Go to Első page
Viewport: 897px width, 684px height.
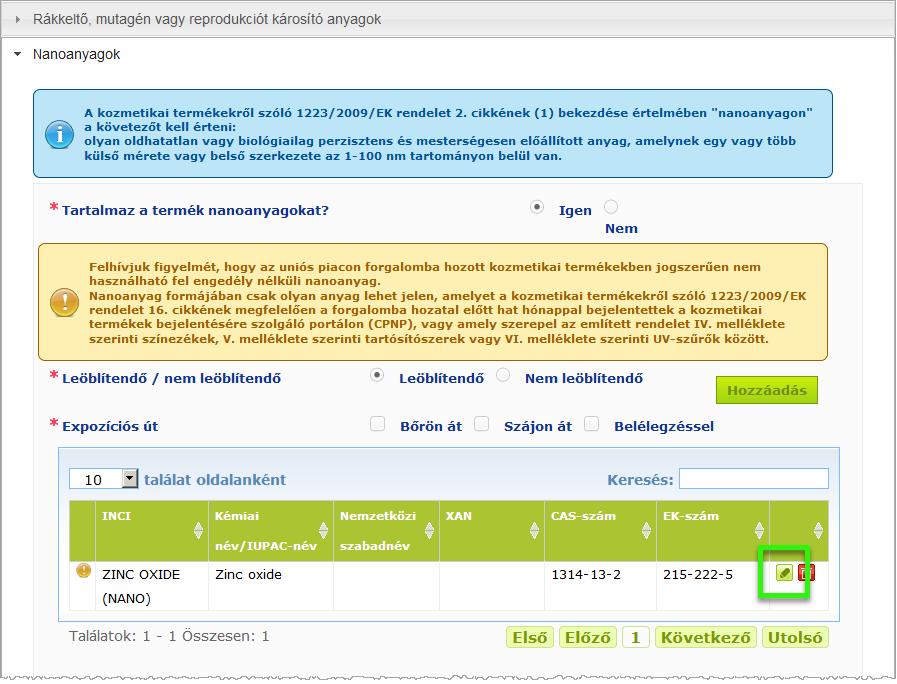tap(530, 637)
